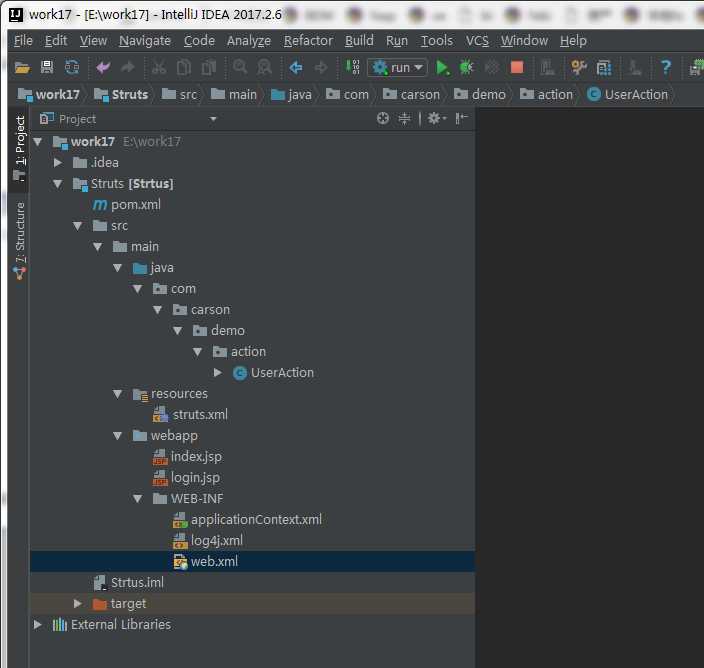The image size is (704, 668).
Task: Expand the .idea folder
Action: coord(58,163)
